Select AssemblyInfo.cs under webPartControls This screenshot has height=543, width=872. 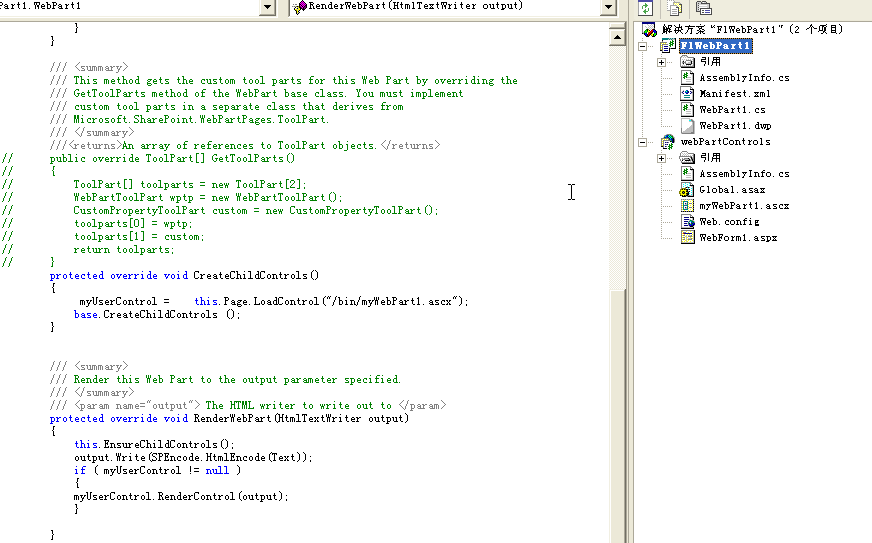(744, 174)
